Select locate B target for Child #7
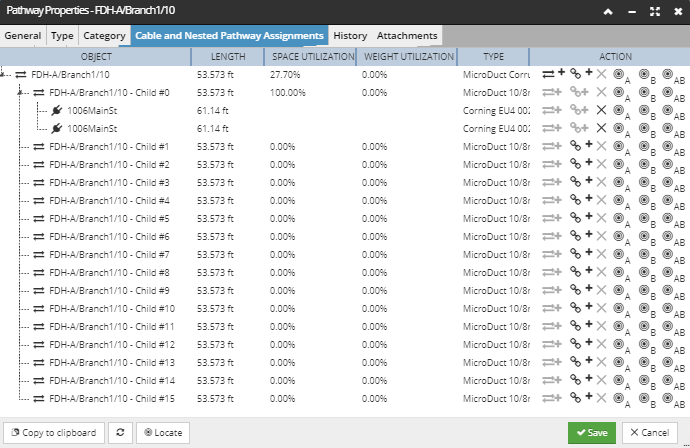Image resolution: width=690 pixels, height=448 pixels. point(645,254)
